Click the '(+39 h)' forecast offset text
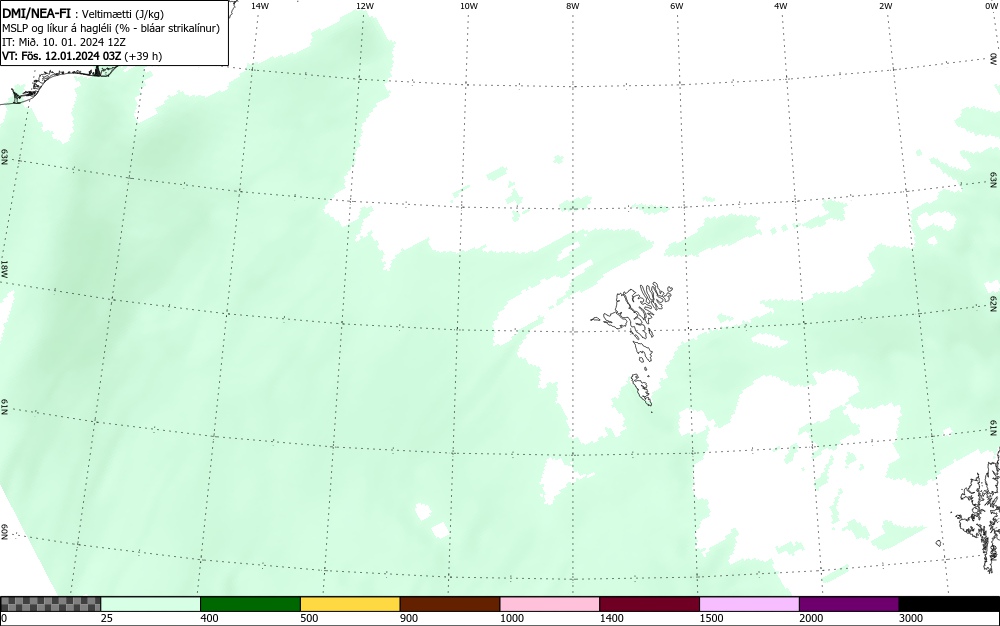The width and height of the screenshot is (1000, 626). (x=143, y=56)
